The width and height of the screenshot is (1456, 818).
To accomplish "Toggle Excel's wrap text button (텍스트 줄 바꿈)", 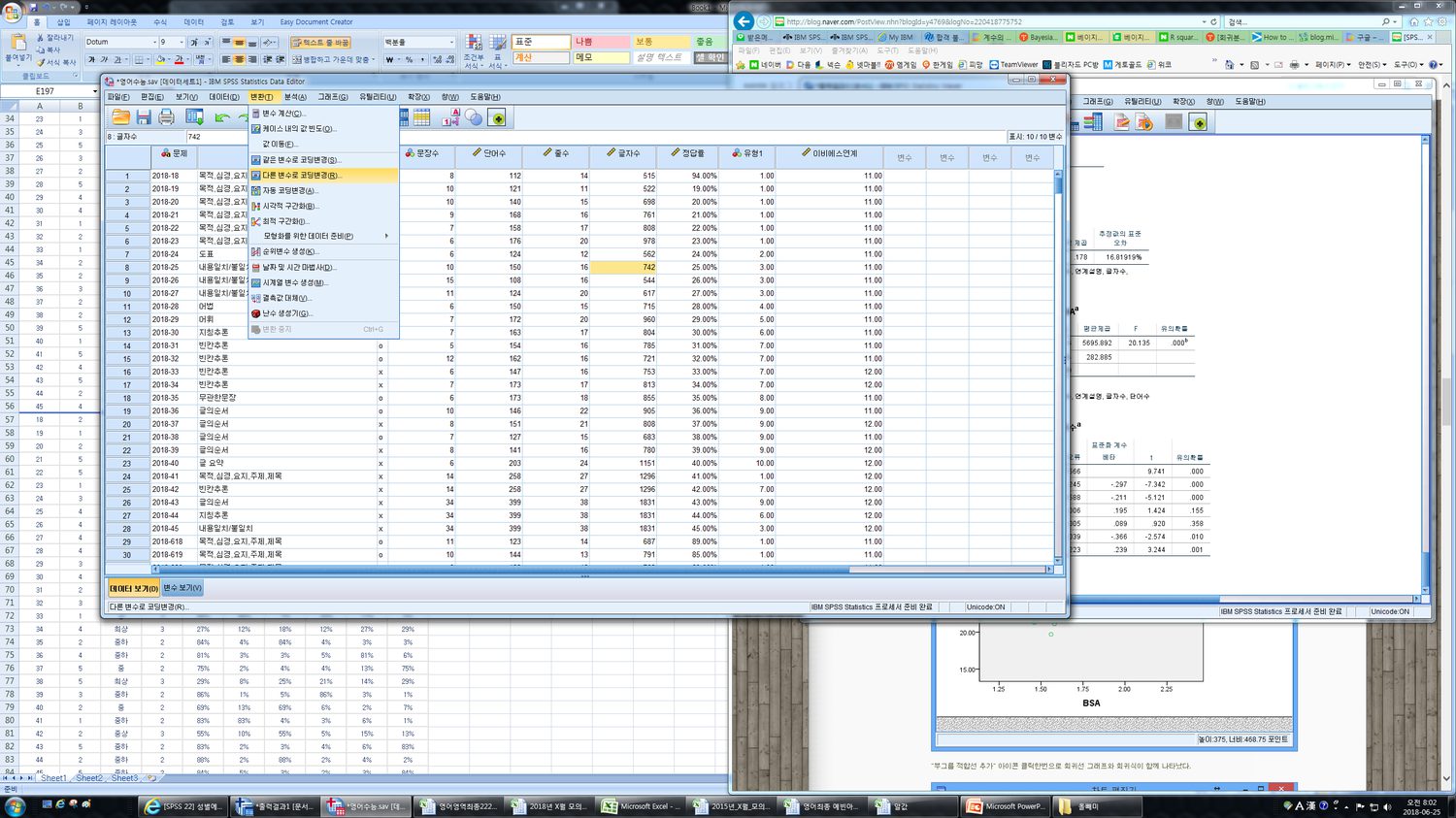I will (x=319, y=43).
